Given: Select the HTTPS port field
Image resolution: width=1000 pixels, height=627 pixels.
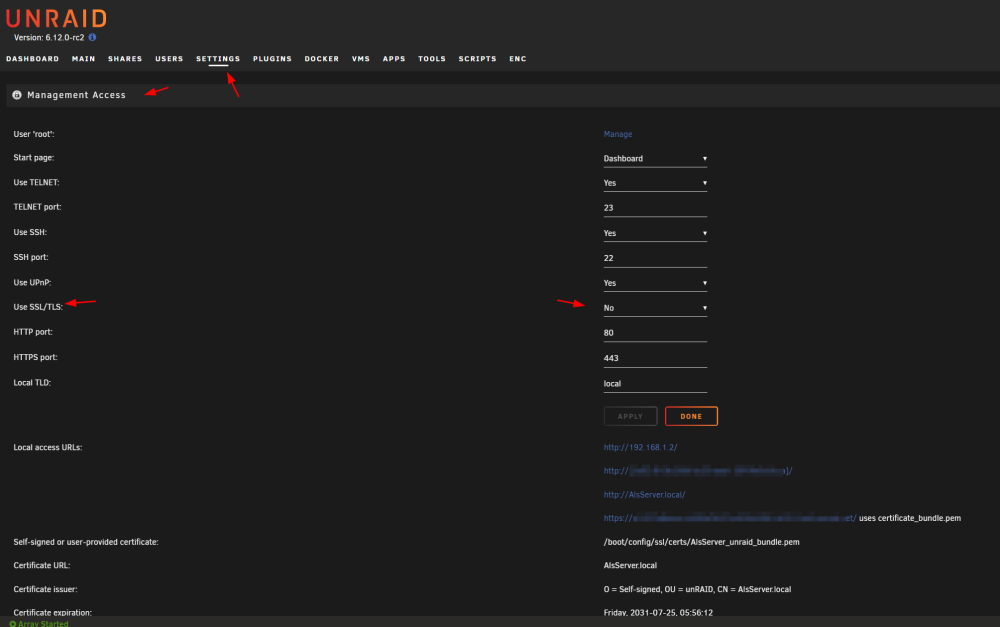Looking at the screenshot, I should pos(655,358).
